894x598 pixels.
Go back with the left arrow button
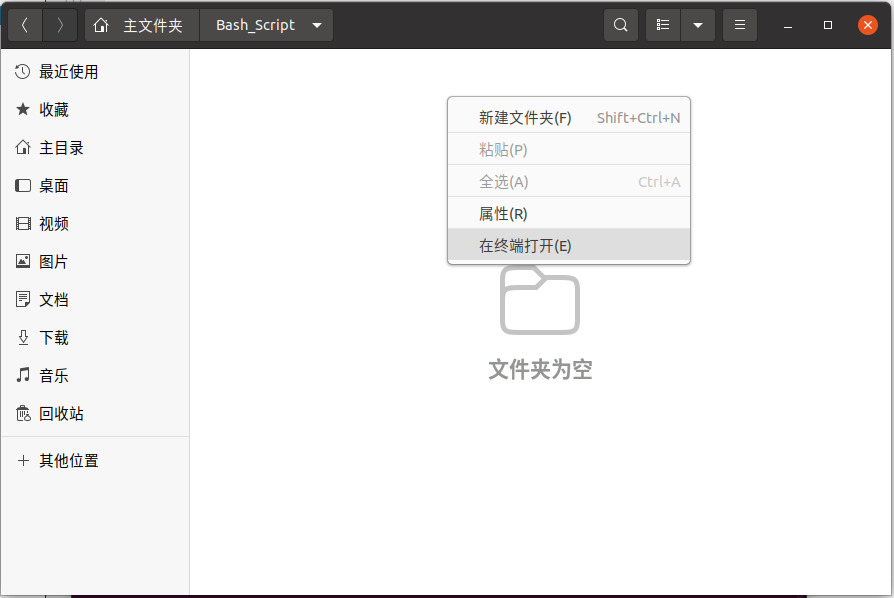[x=24, y=25]
